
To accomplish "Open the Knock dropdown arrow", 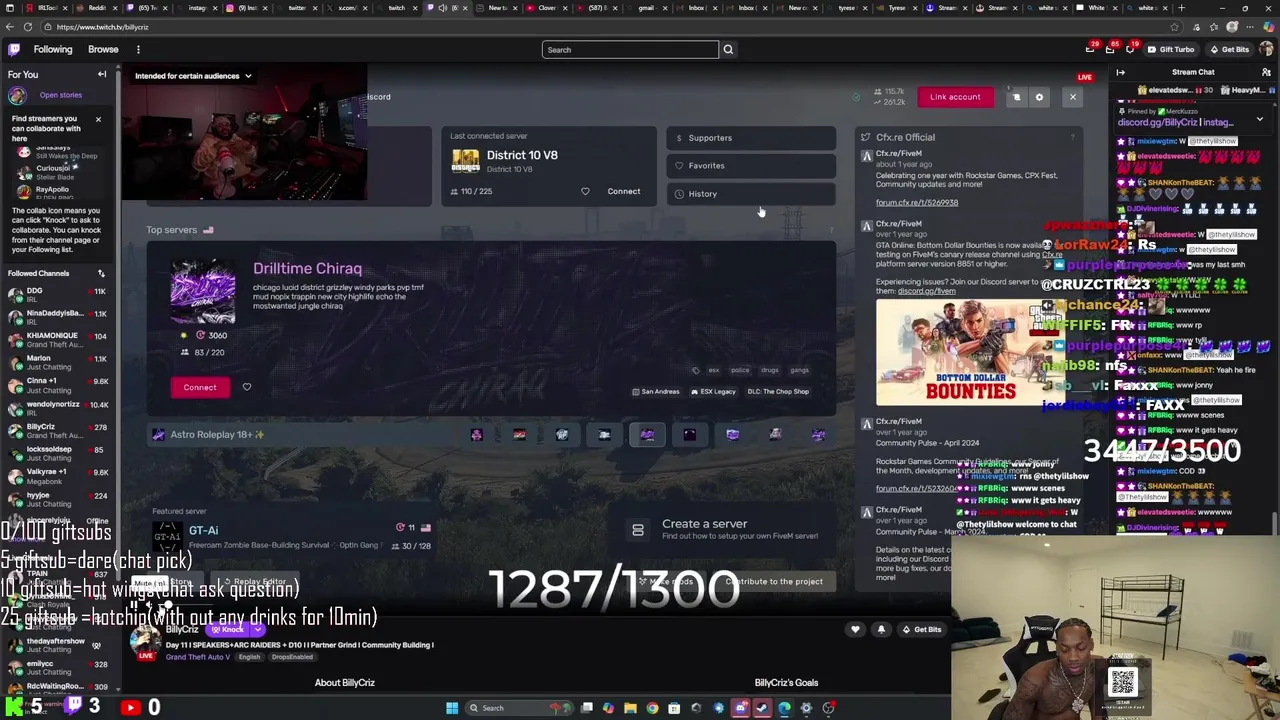I will [258, 629].
